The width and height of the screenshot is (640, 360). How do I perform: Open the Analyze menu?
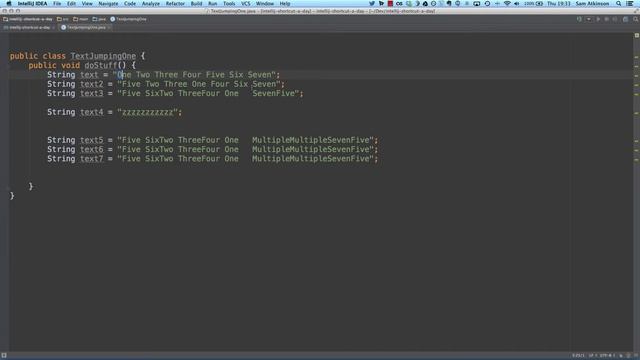[x=151, y=4]
